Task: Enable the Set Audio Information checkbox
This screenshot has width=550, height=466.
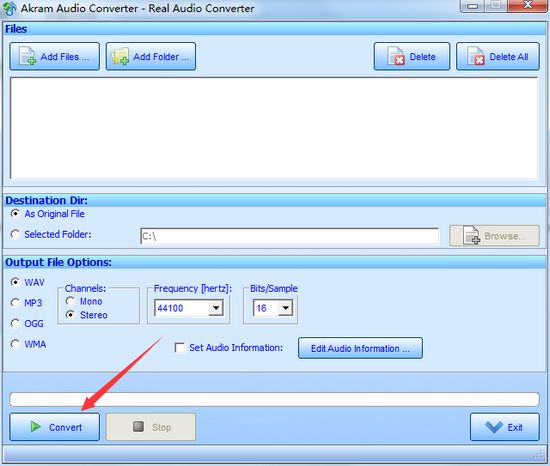Action: click(180, 347)
